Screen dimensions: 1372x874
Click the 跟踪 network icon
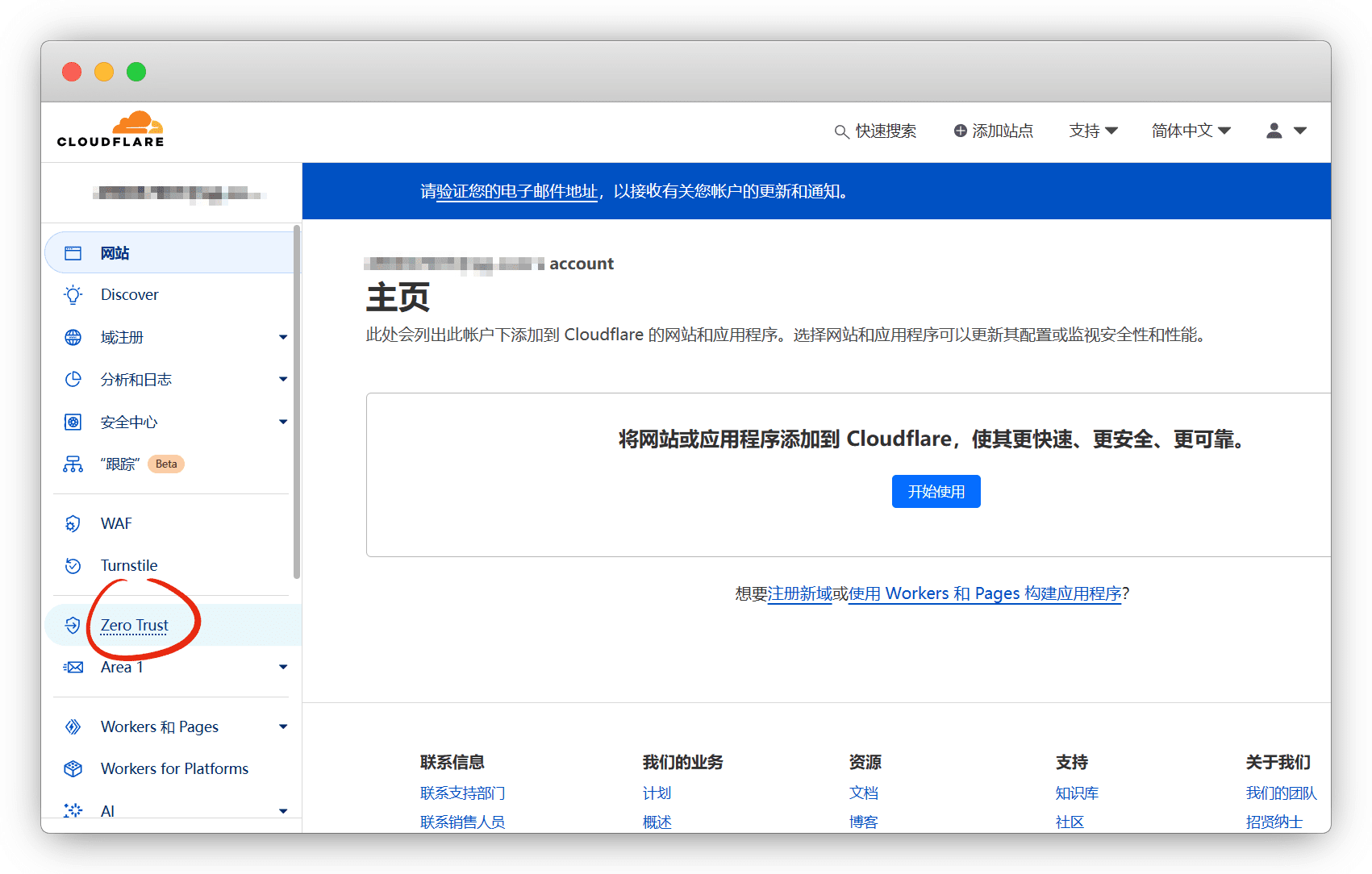(73, 464)
